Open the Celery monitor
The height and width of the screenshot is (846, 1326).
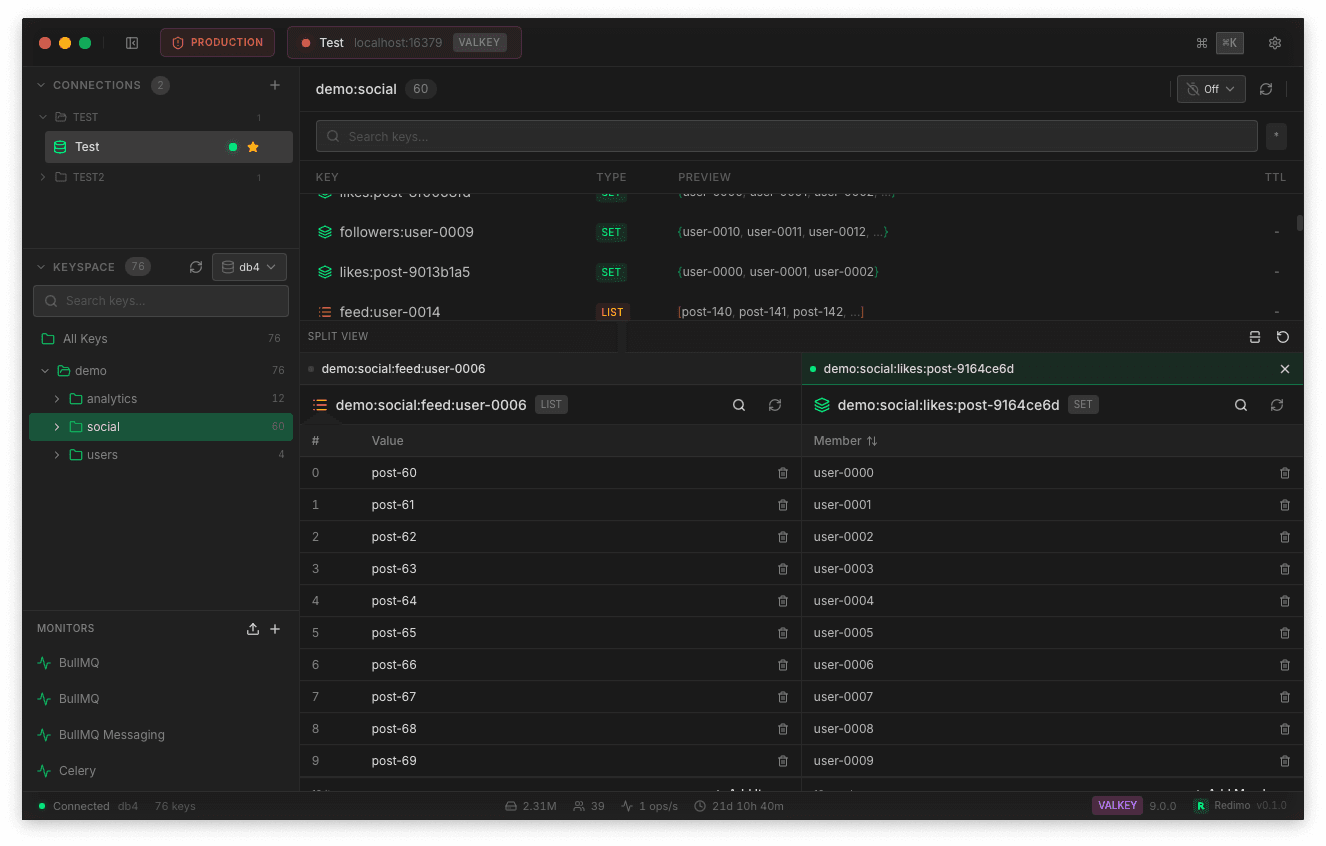[x=77, y=771]
